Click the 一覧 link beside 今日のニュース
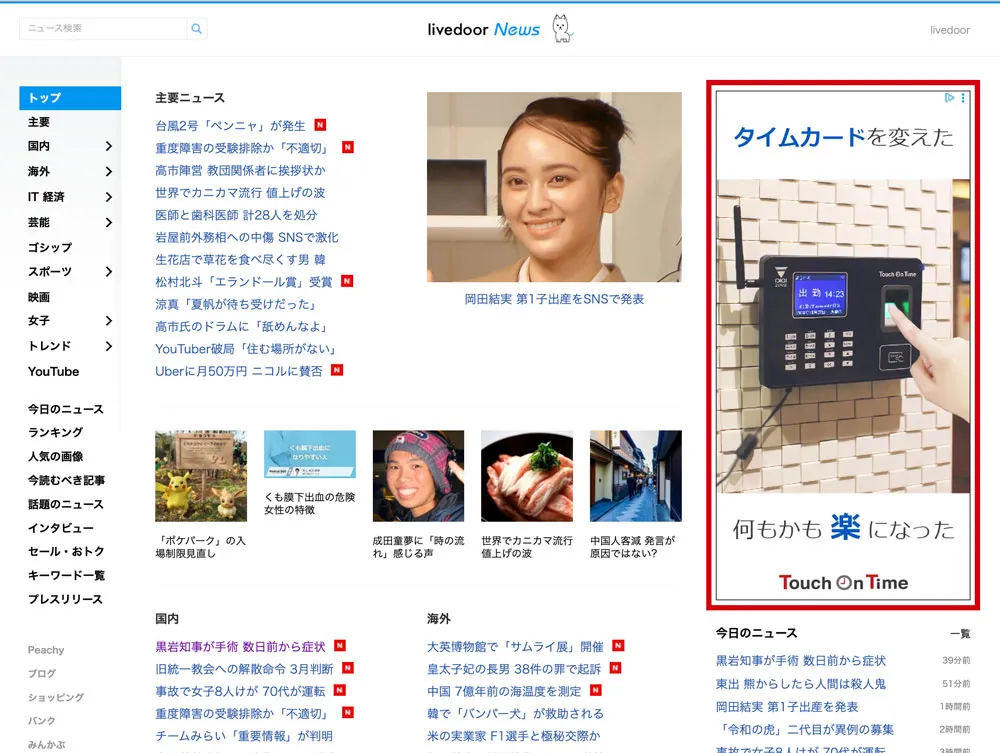 (x=959, y=634)
